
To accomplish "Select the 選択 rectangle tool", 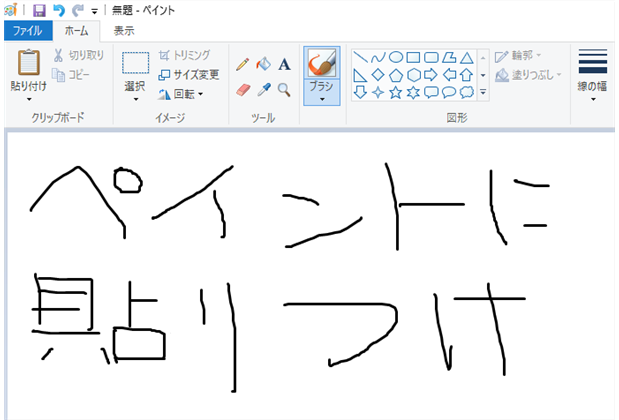I will pos(135,63).
